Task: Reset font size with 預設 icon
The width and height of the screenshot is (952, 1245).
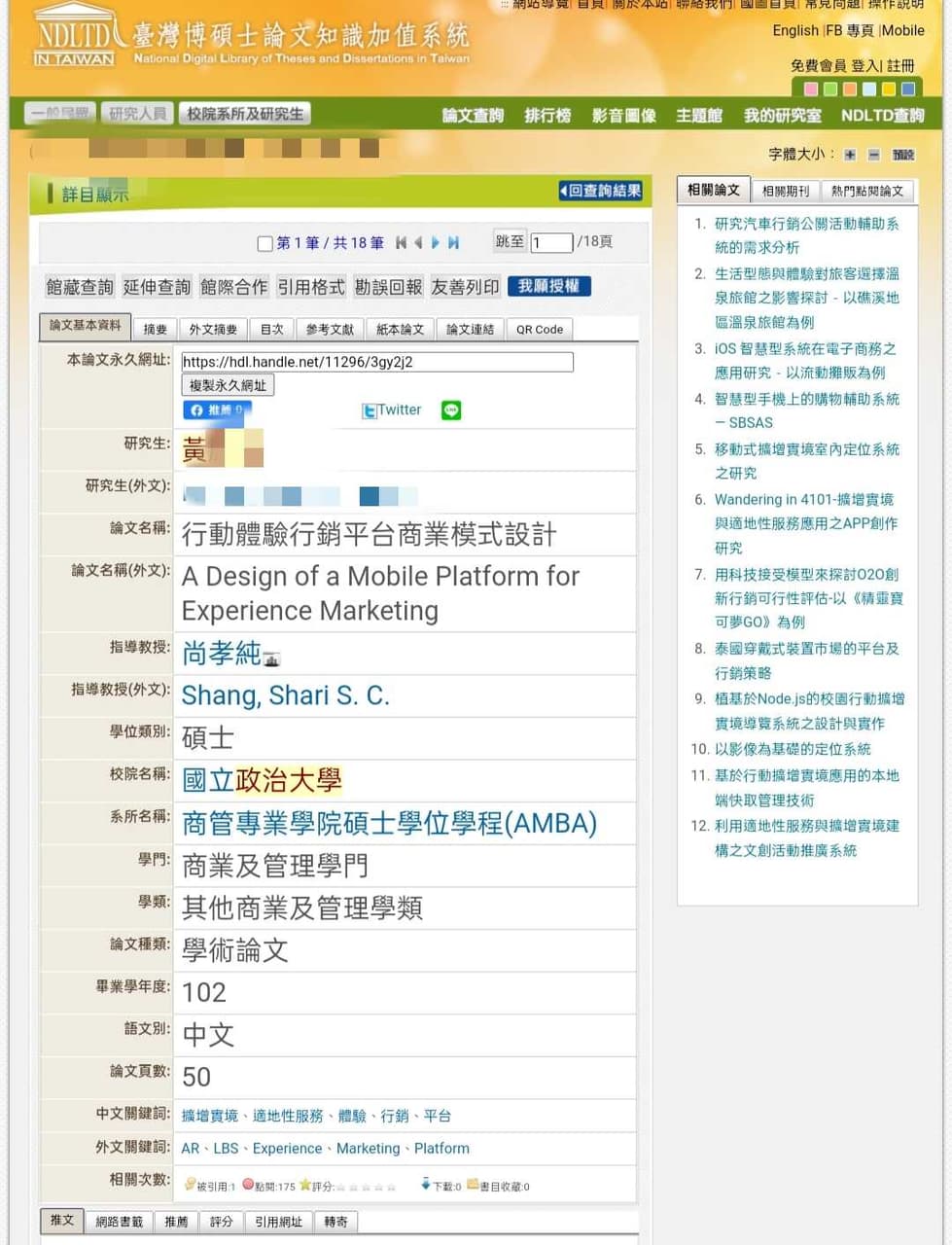Action: [903, 155]
